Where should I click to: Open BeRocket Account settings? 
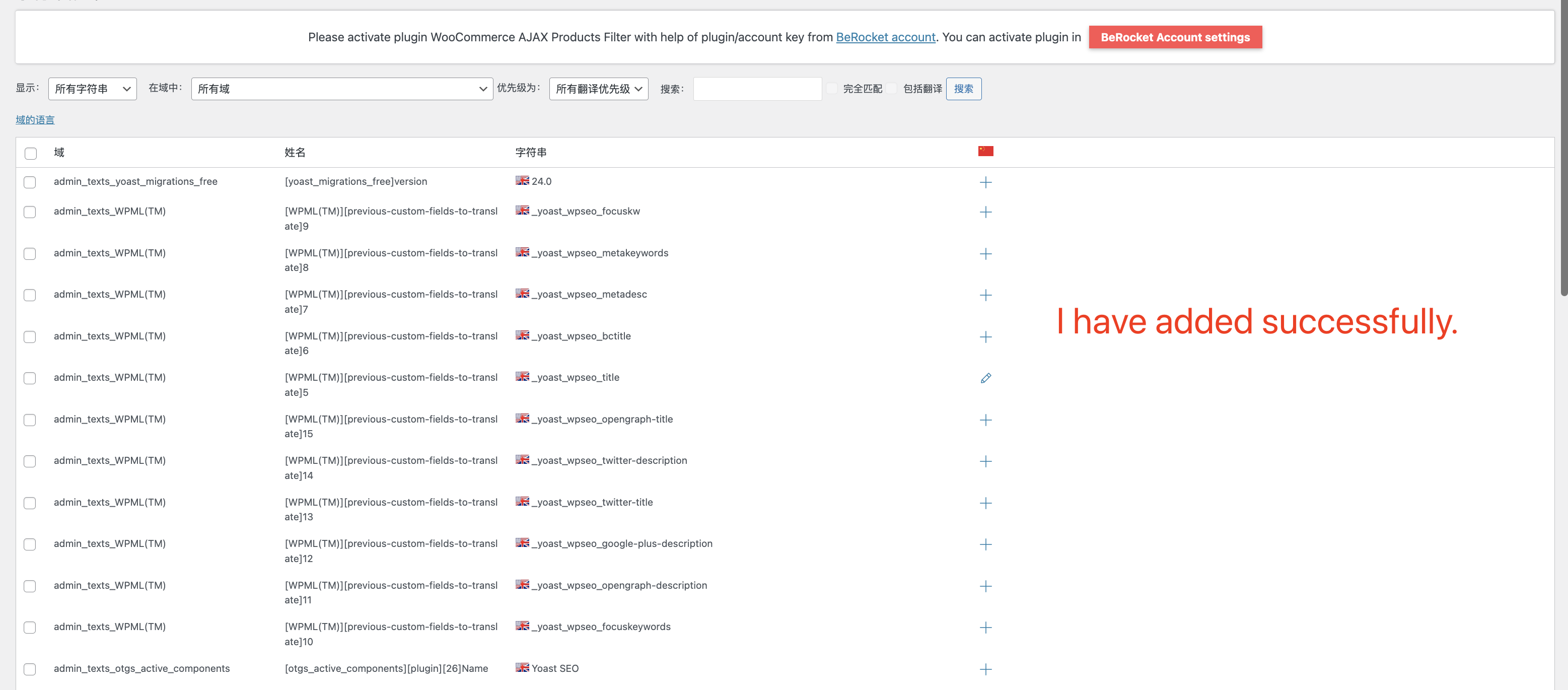pyautogui.click(x=1175, y=37)
